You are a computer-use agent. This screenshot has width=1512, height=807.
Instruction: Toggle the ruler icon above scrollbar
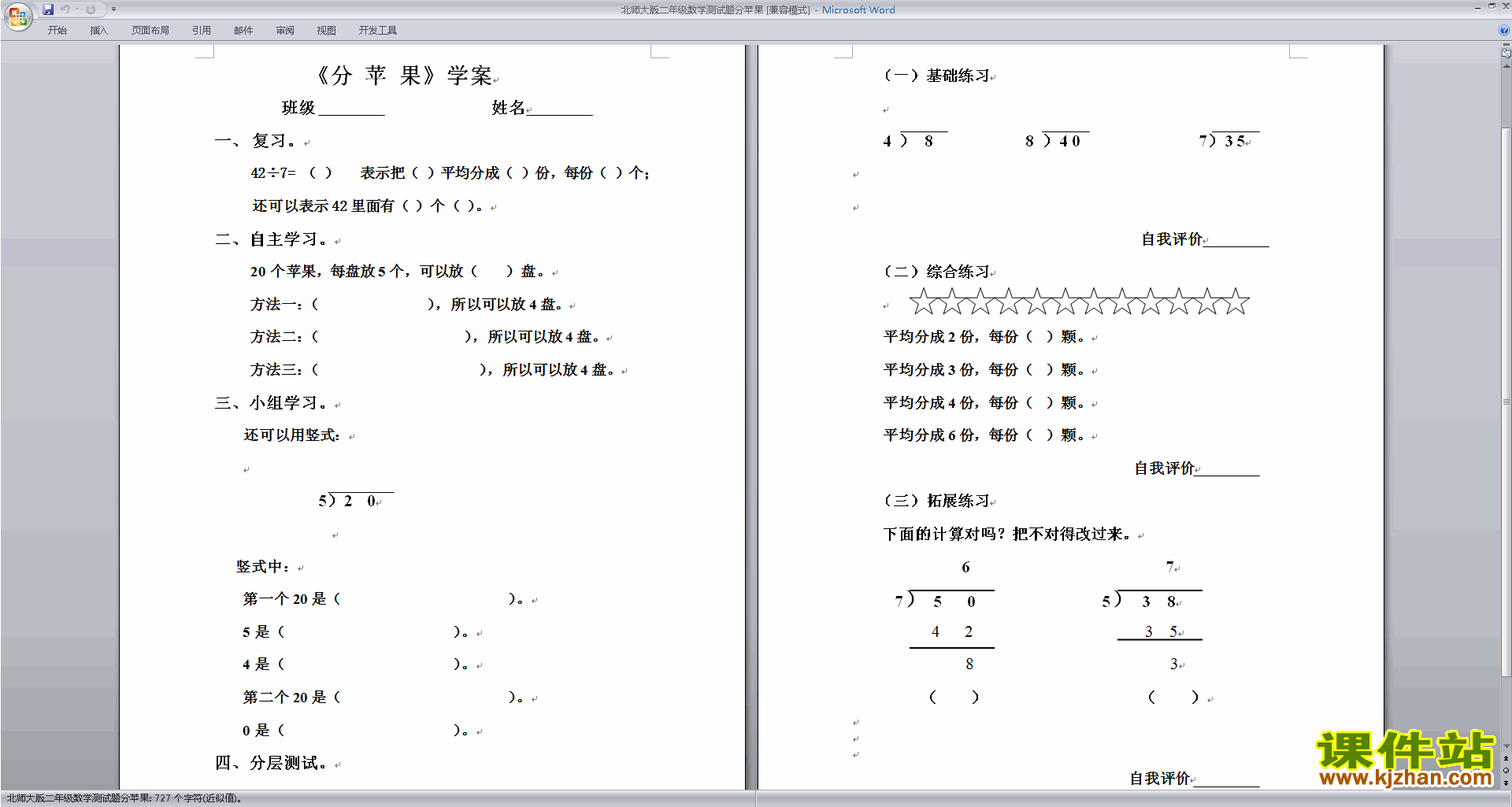pyautogui.click(x=1506, y=54)
